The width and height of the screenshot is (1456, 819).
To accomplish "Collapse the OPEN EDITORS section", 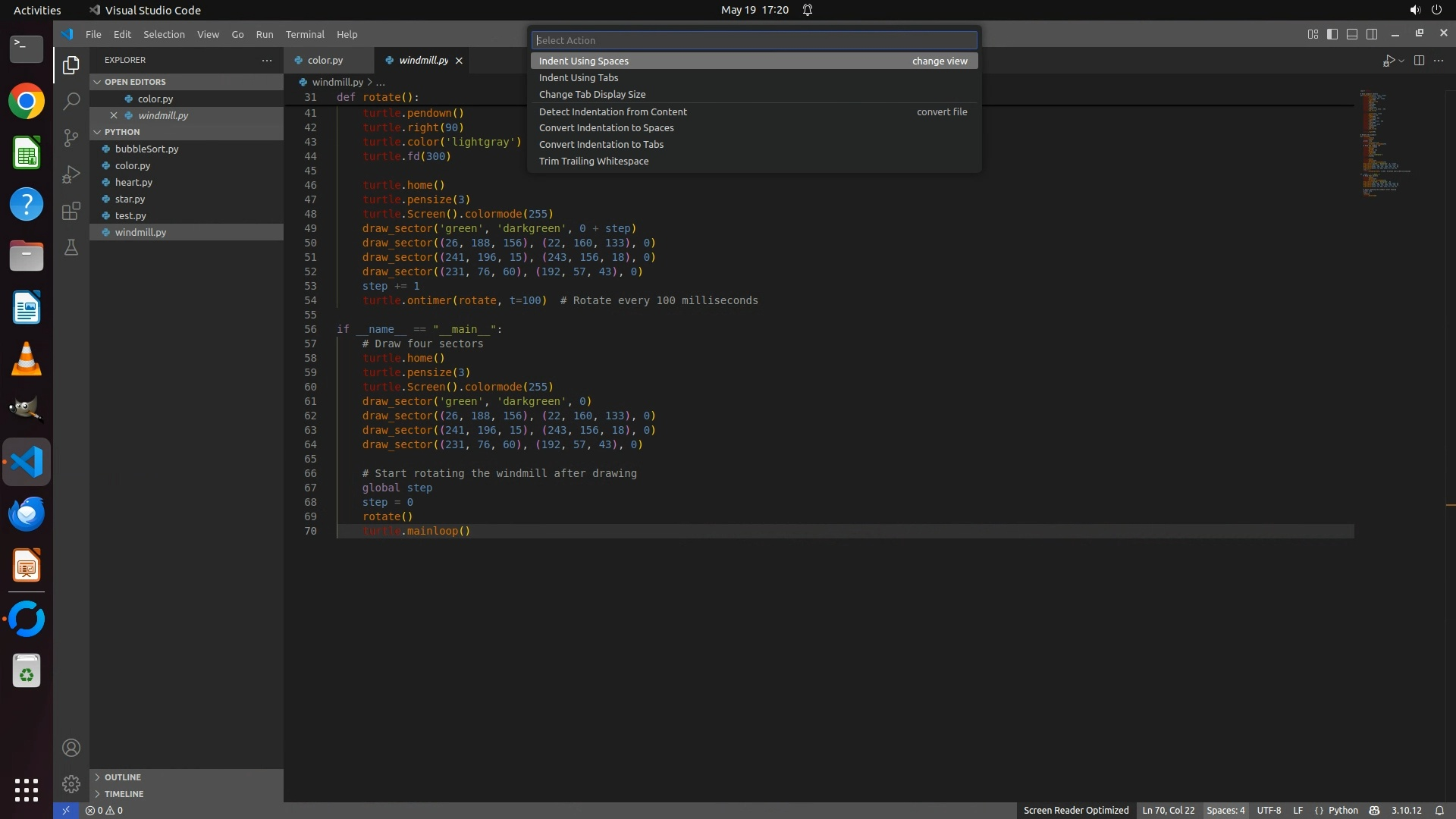I will pos(135,82).
